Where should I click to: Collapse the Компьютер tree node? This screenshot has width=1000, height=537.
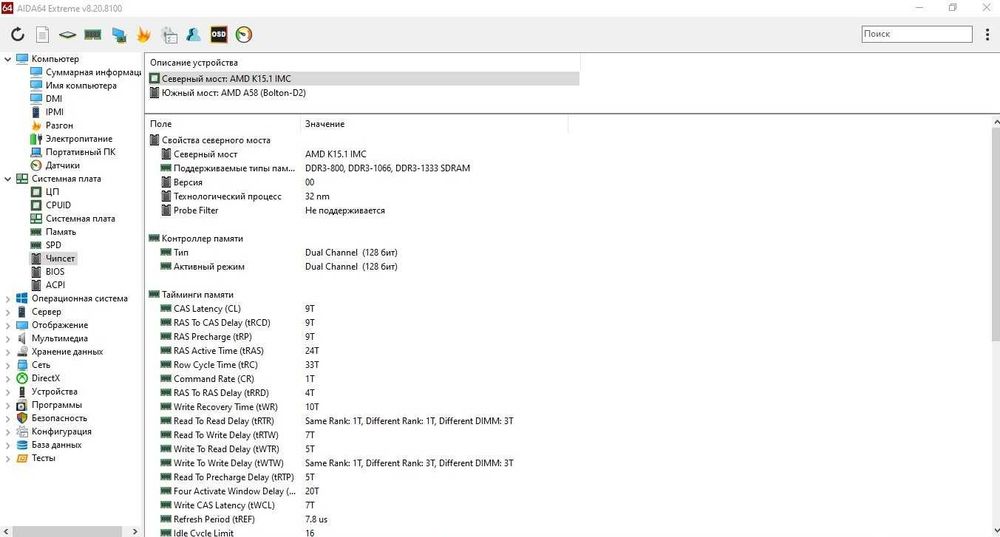(8, 59)
